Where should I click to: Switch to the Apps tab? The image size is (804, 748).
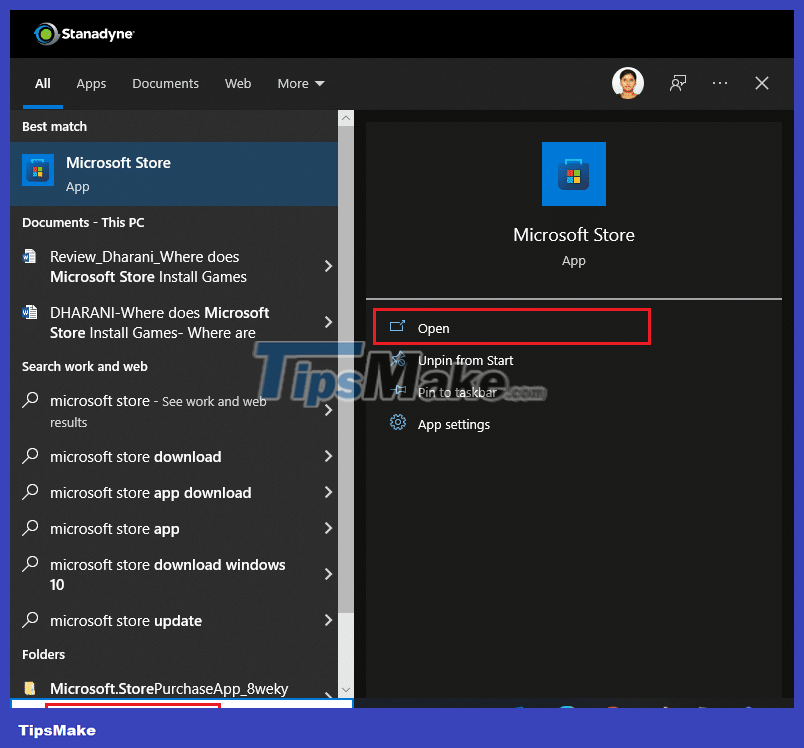[91, 83]
